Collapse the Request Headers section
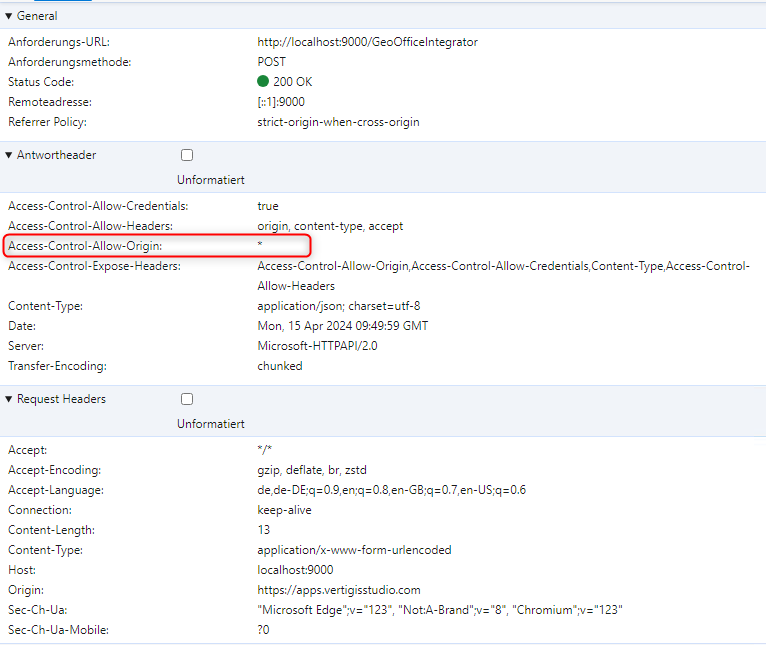The width and height of the screenshot is (766, 645). (10, 399)
